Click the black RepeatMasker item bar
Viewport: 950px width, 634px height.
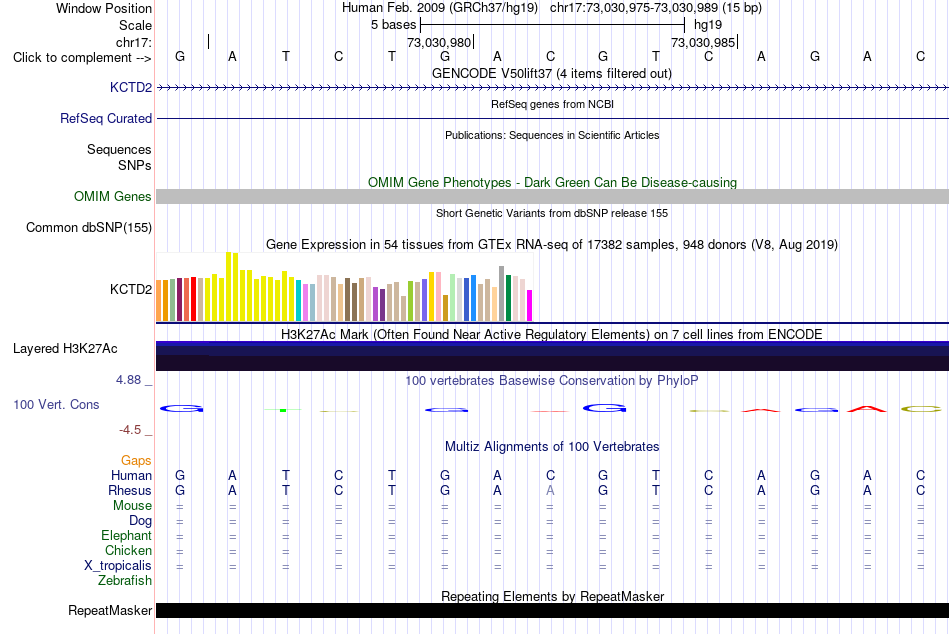553,610
